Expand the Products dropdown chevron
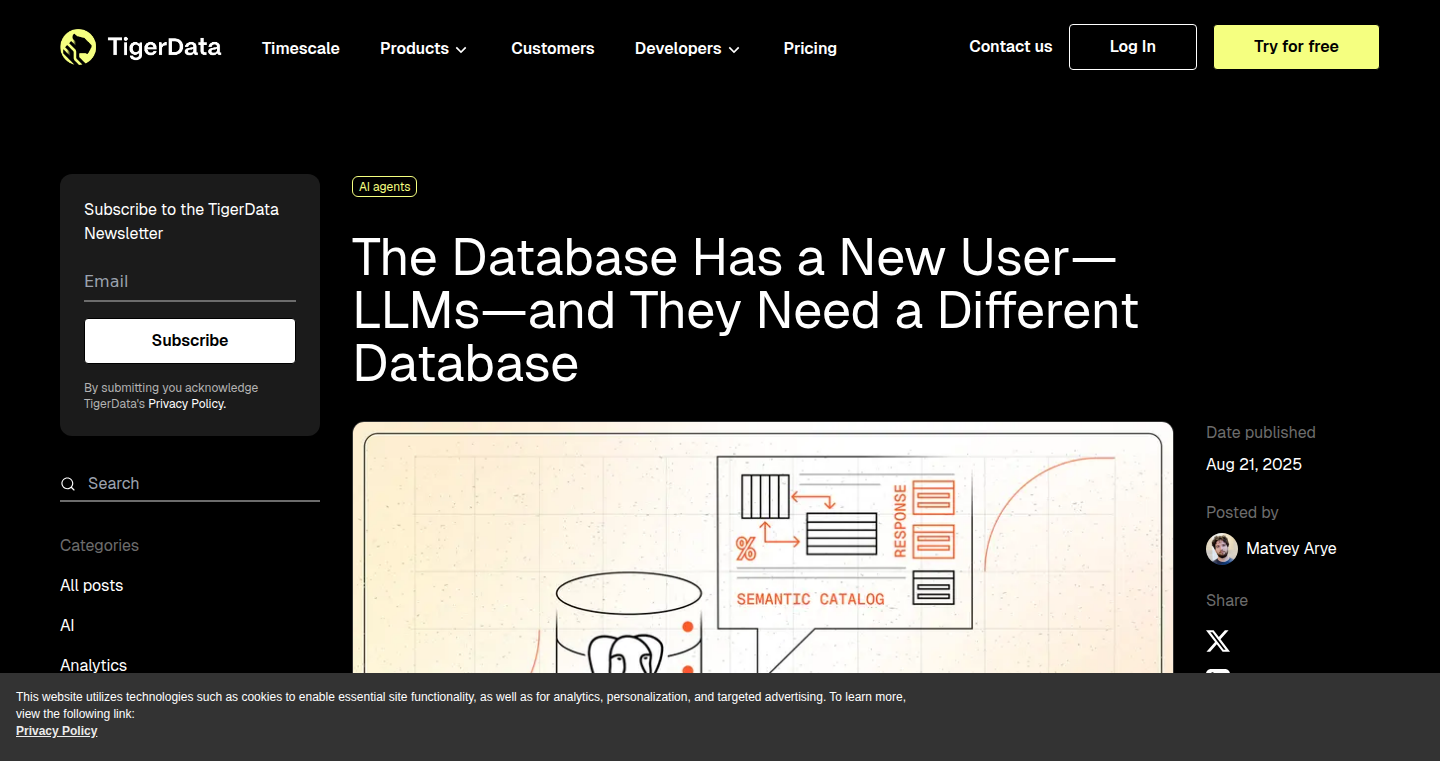 (461, 49)
